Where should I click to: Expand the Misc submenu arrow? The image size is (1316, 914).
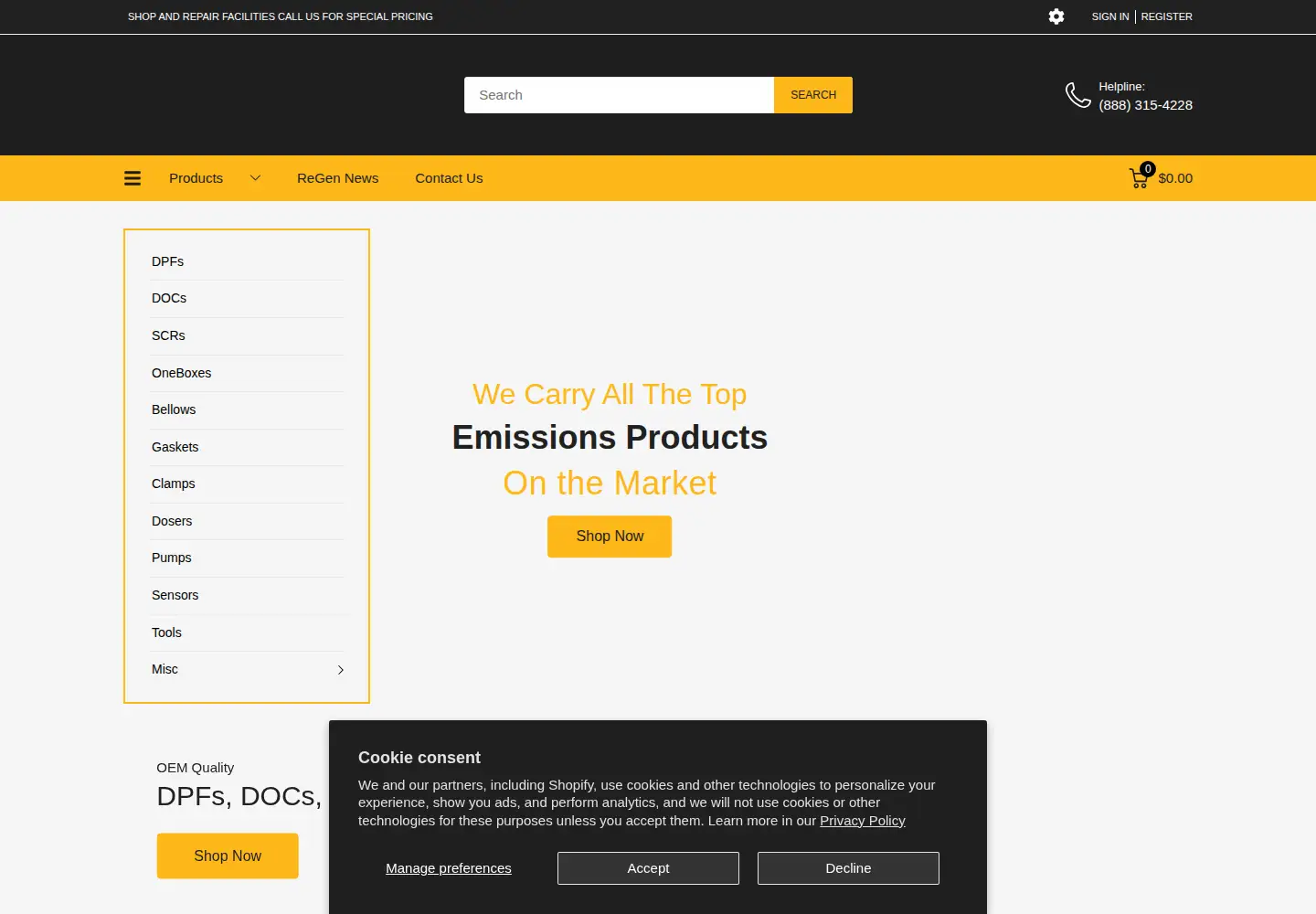[x=341, y=670]
